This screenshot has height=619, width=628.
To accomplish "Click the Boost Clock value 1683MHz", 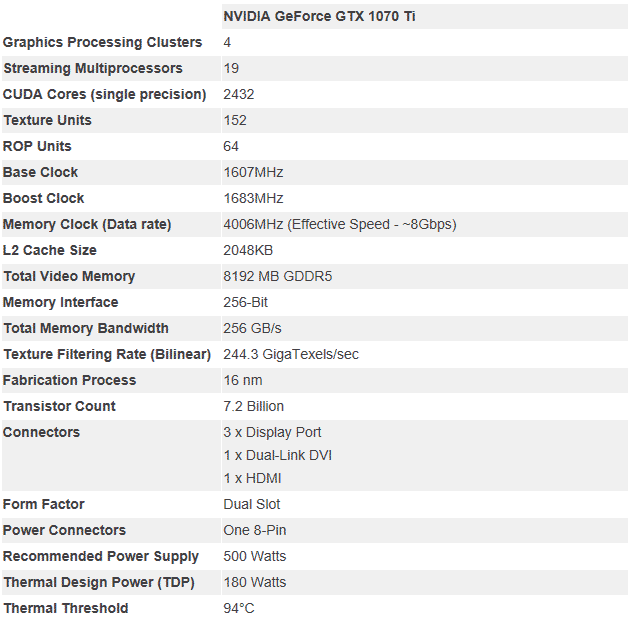I will click(253, 199).
